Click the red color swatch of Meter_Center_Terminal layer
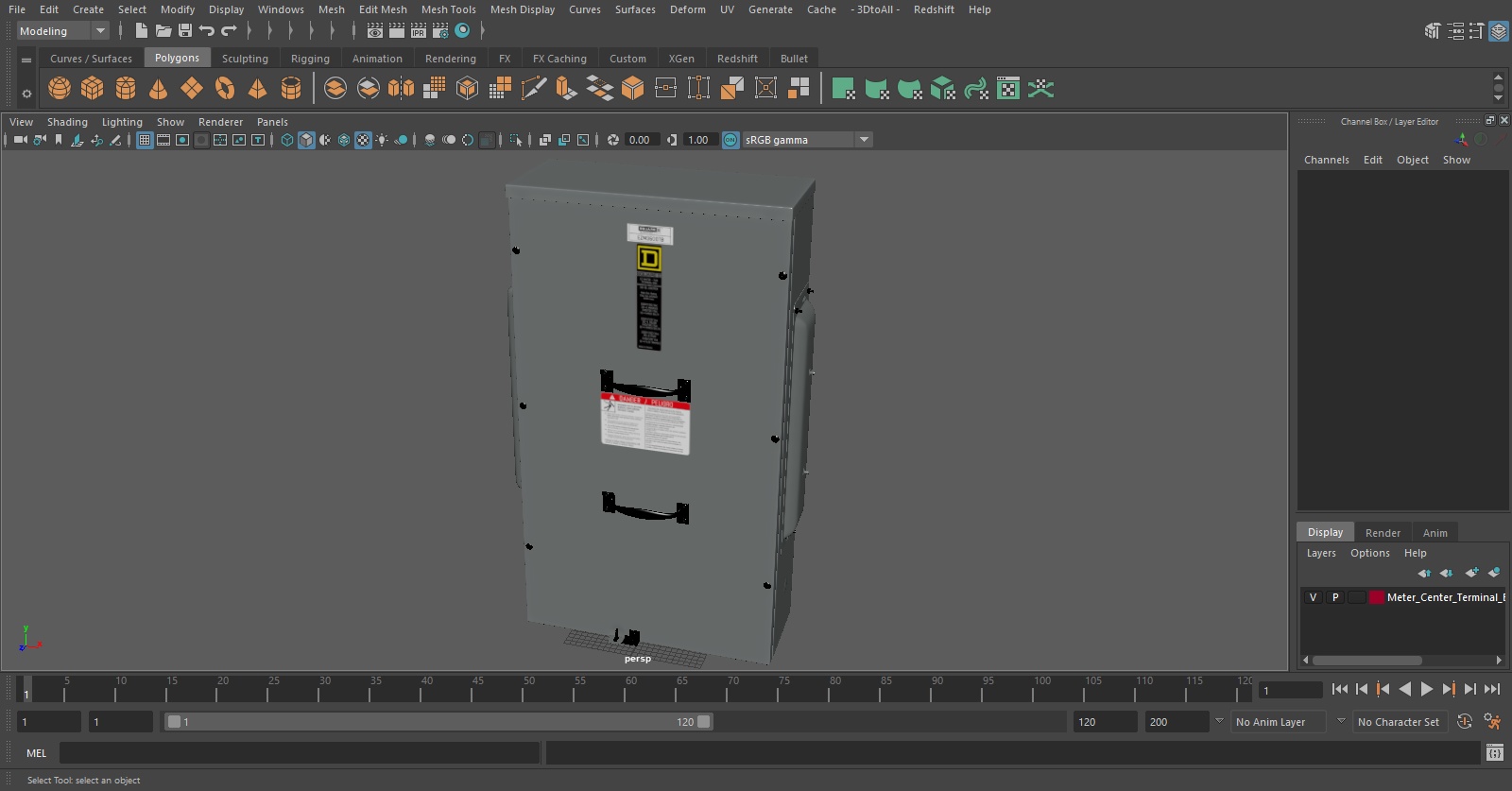This screenshot has height=791, width=1512. (1378, 597)
